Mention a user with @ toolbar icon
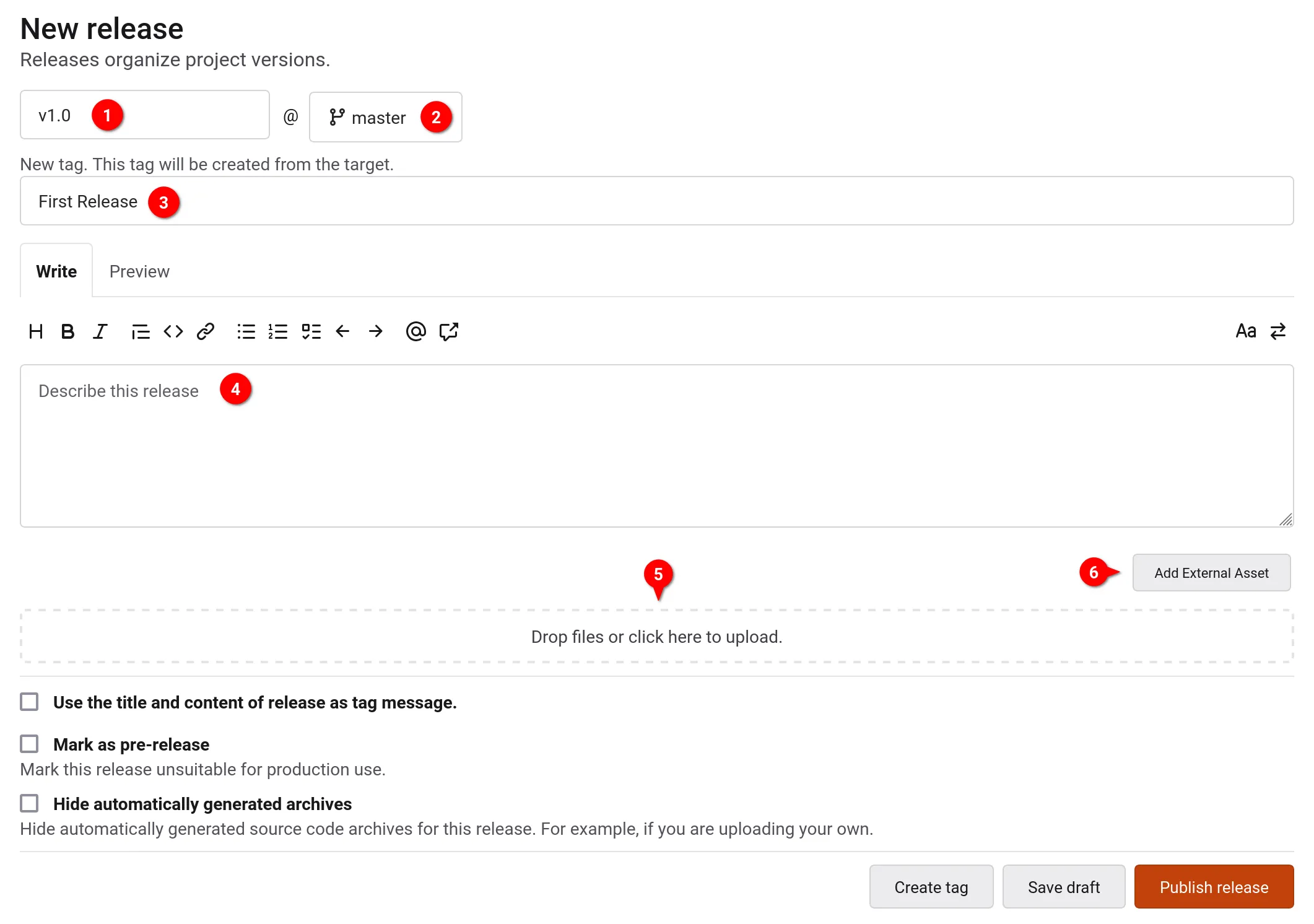This screenshot has width=1314, height=924. [x=416, y=332]
